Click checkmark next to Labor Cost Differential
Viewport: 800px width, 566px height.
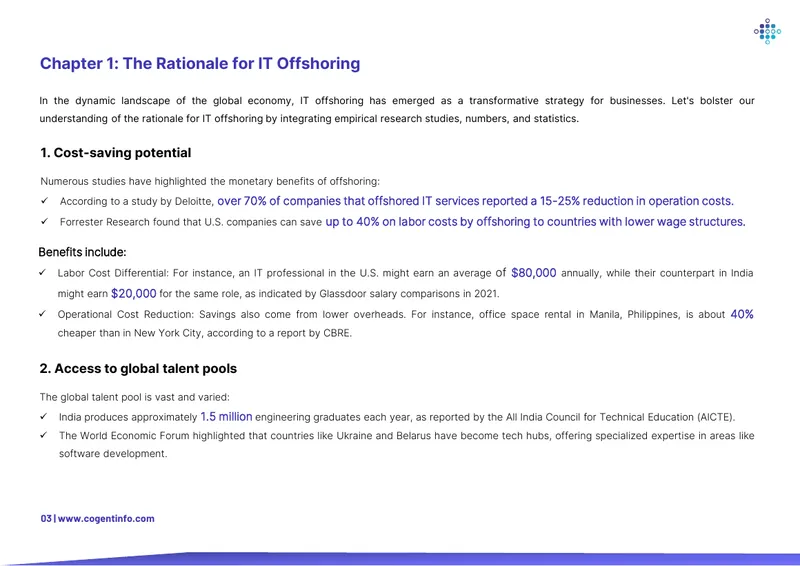point(42,273)
